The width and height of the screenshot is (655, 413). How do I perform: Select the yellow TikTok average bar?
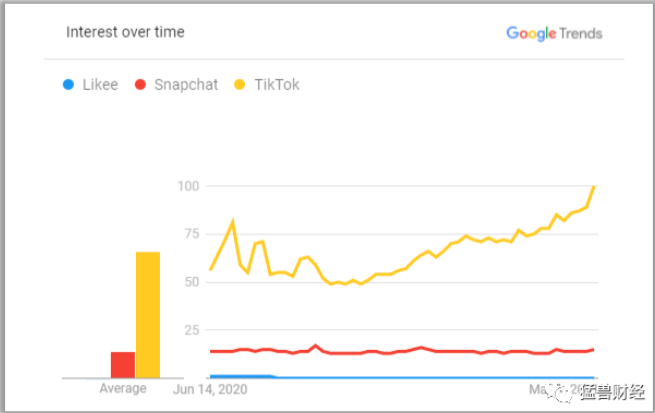click(x=148, y=315)
